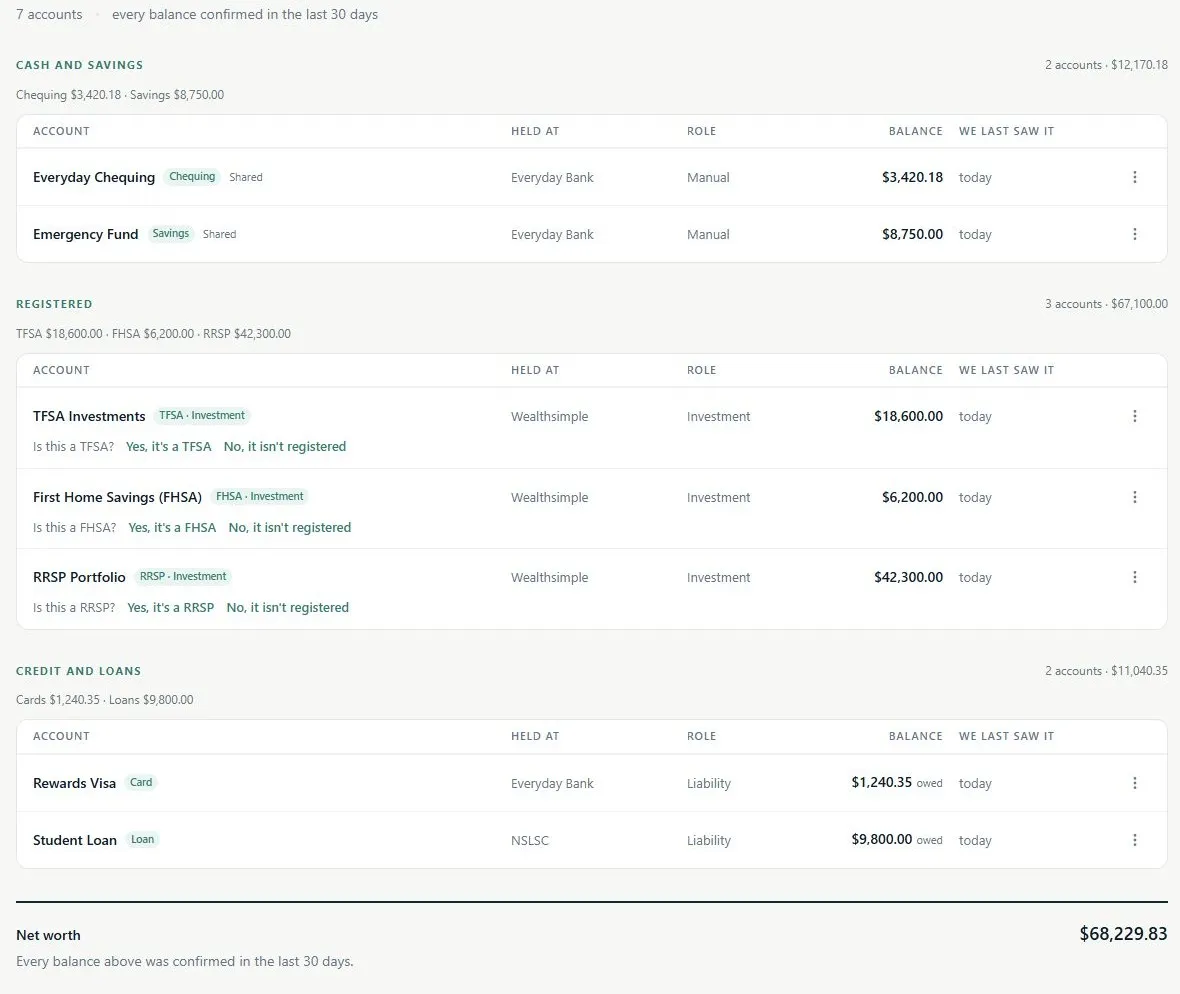Viewport: 1180px width, 994px height.
Task: Click the net worth total $68,229.83
Action: click(x=1123, y=934)
